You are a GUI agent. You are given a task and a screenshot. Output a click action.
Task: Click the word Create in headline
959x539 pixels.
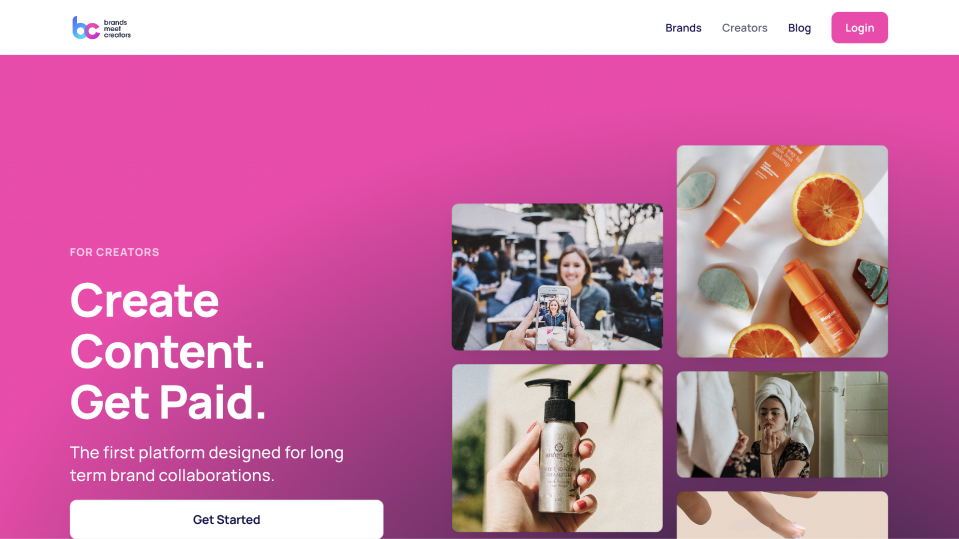[144, 300]
